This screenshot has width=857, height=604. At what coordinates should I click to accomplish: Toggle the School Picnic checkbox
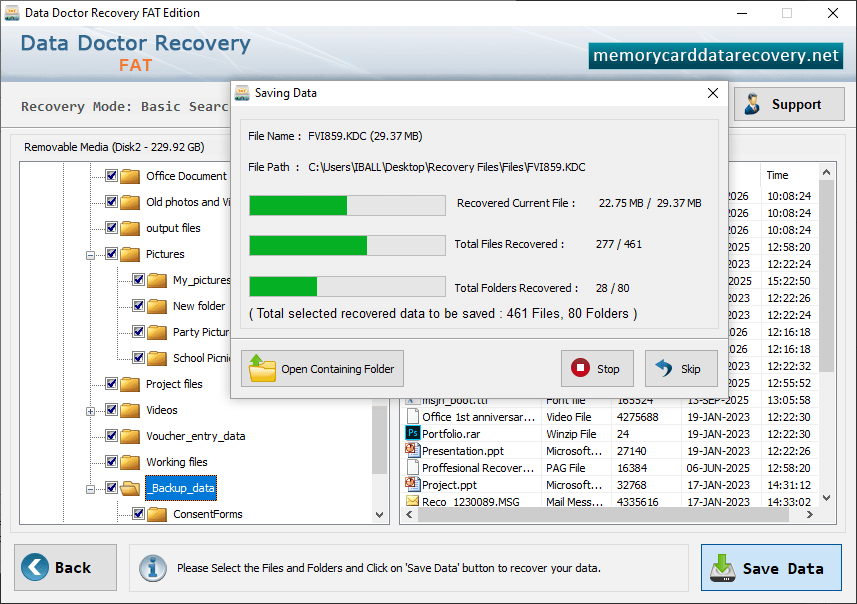coord(138,357)
